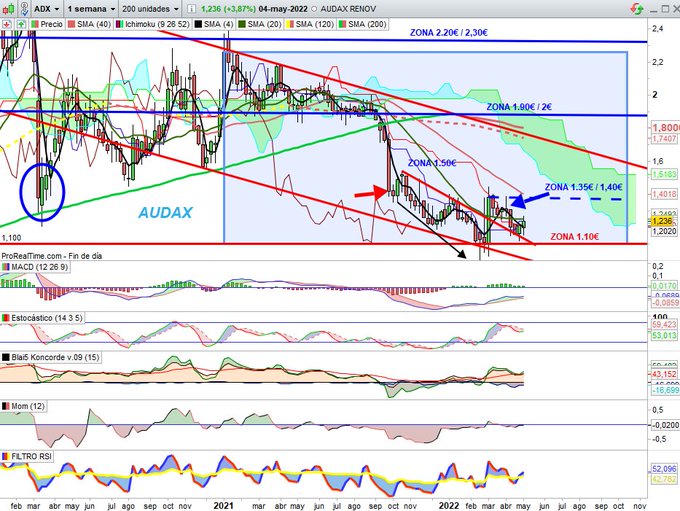The image size is (680, 511).
Task: Click the ZONA 2.20€ / 2,30€ annotation
Action: (x=448, y=33)
